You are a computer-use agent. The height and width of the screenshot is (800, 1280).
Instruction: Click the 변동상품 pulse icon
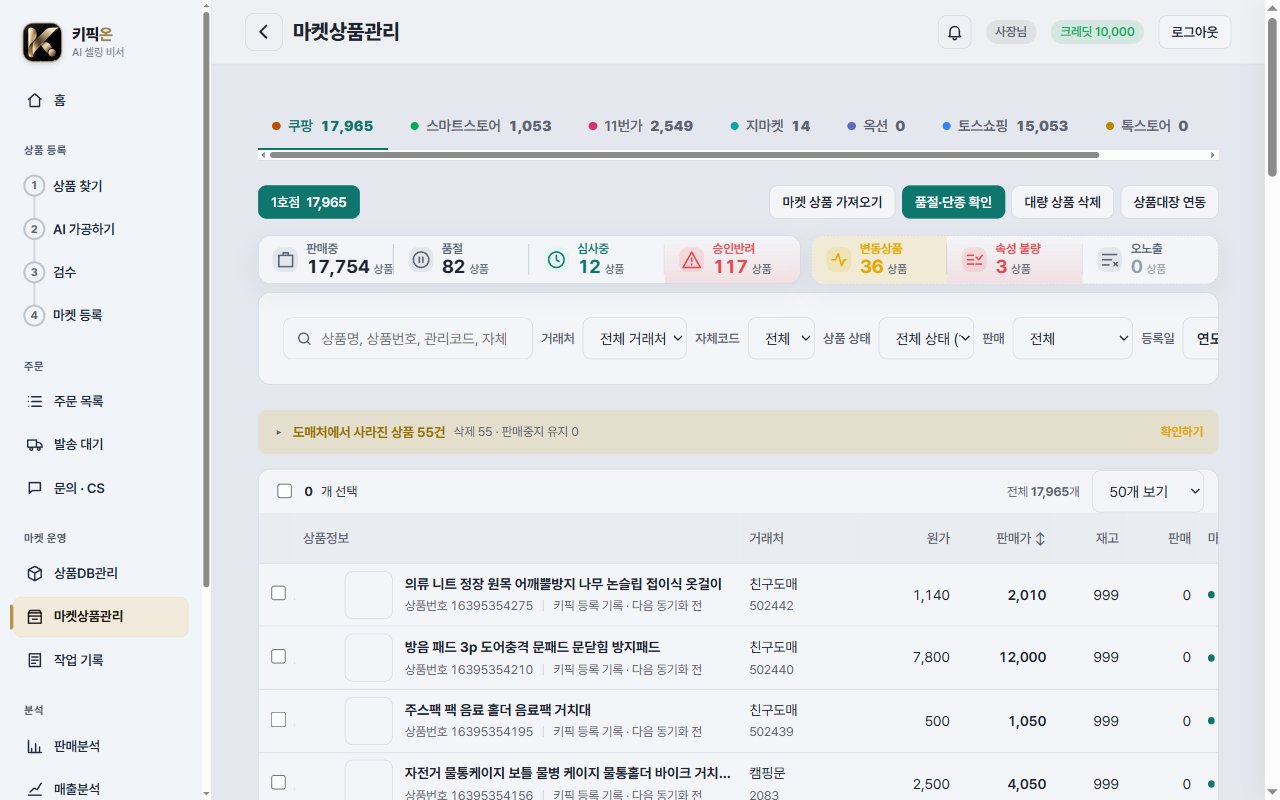[x=838, y=260]
